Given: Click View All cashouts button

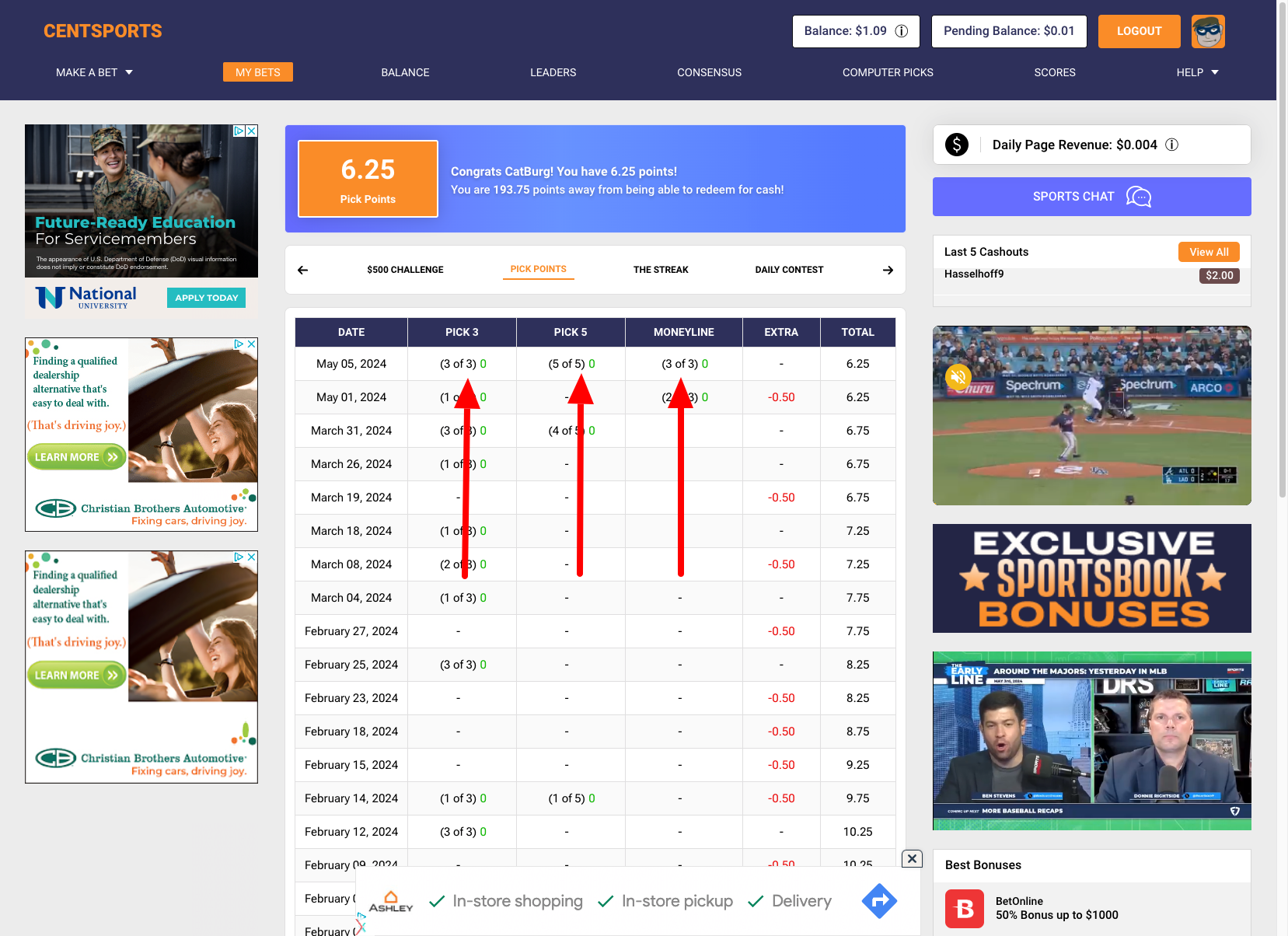Looking at the screenshot, I should coord(1209,252).
